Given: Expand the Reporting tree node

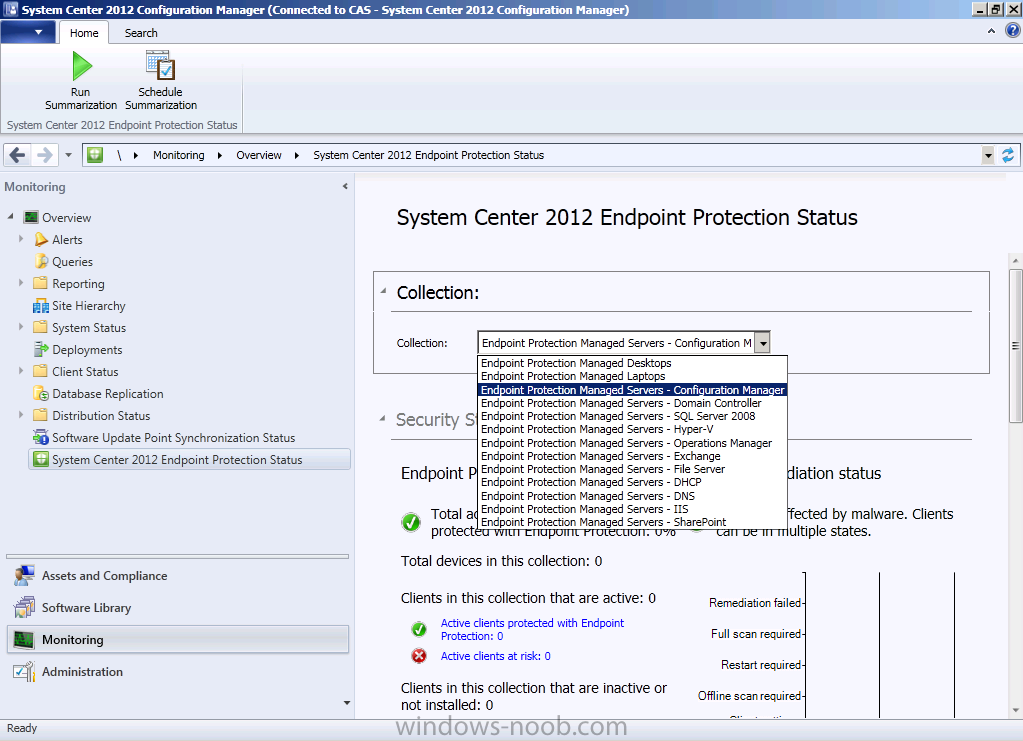Looking at the screenshot, I should [x=21, y=282].
